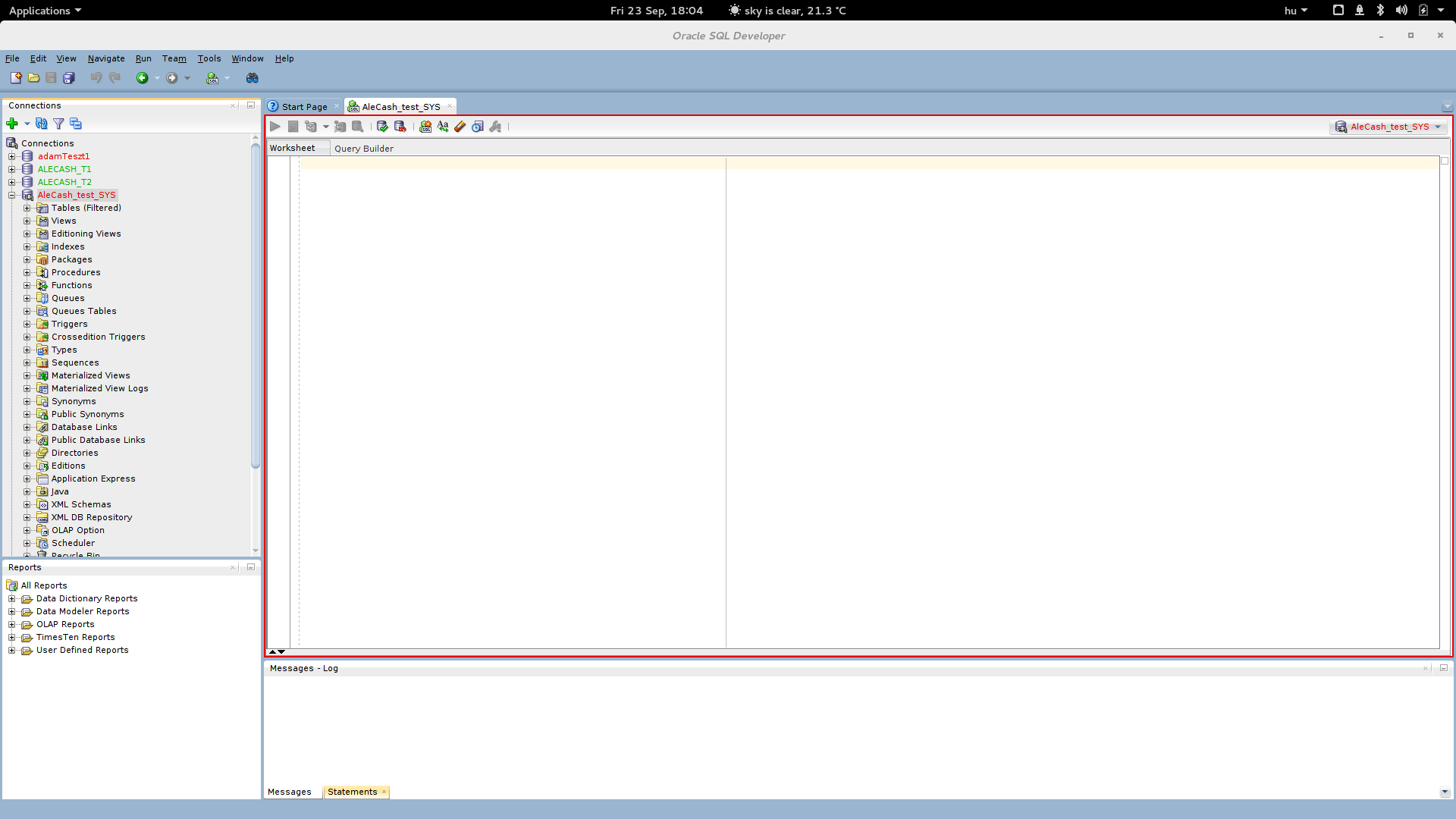Refresh connections using the refresh icon
Screen dimensions: 1456x819
click(x=42, y=124)
